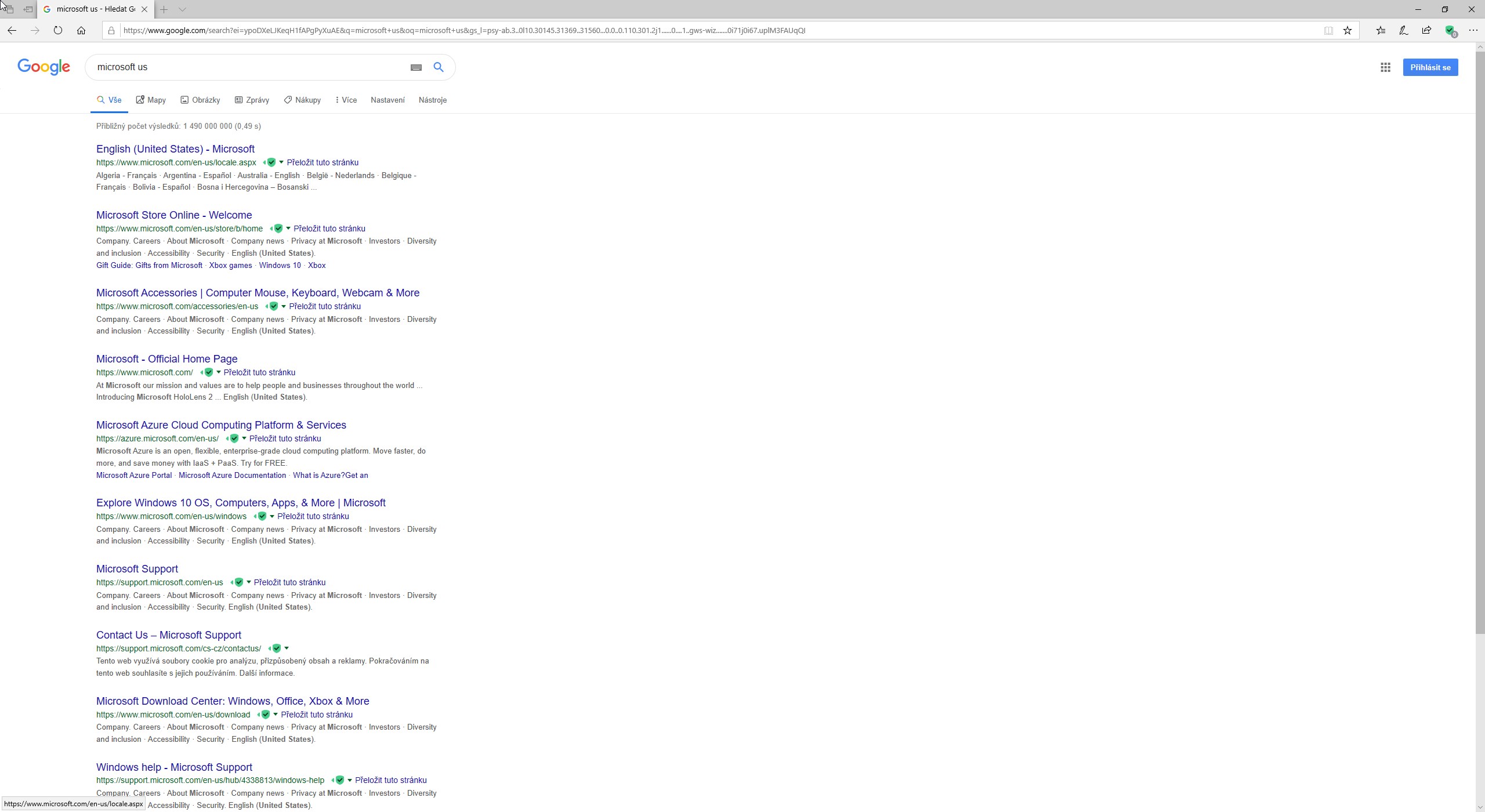Open the tab list chevron beside new tab
Image resolution: width=1485 pixels, height=812 pixels.
(182, 9)
